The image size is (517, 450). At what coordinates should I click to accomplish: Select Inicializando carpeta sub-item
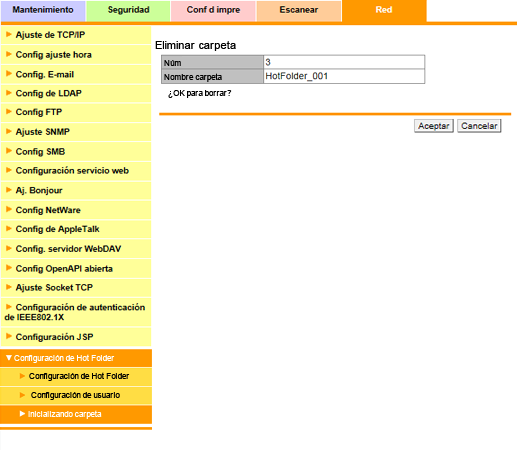point(76,414)
